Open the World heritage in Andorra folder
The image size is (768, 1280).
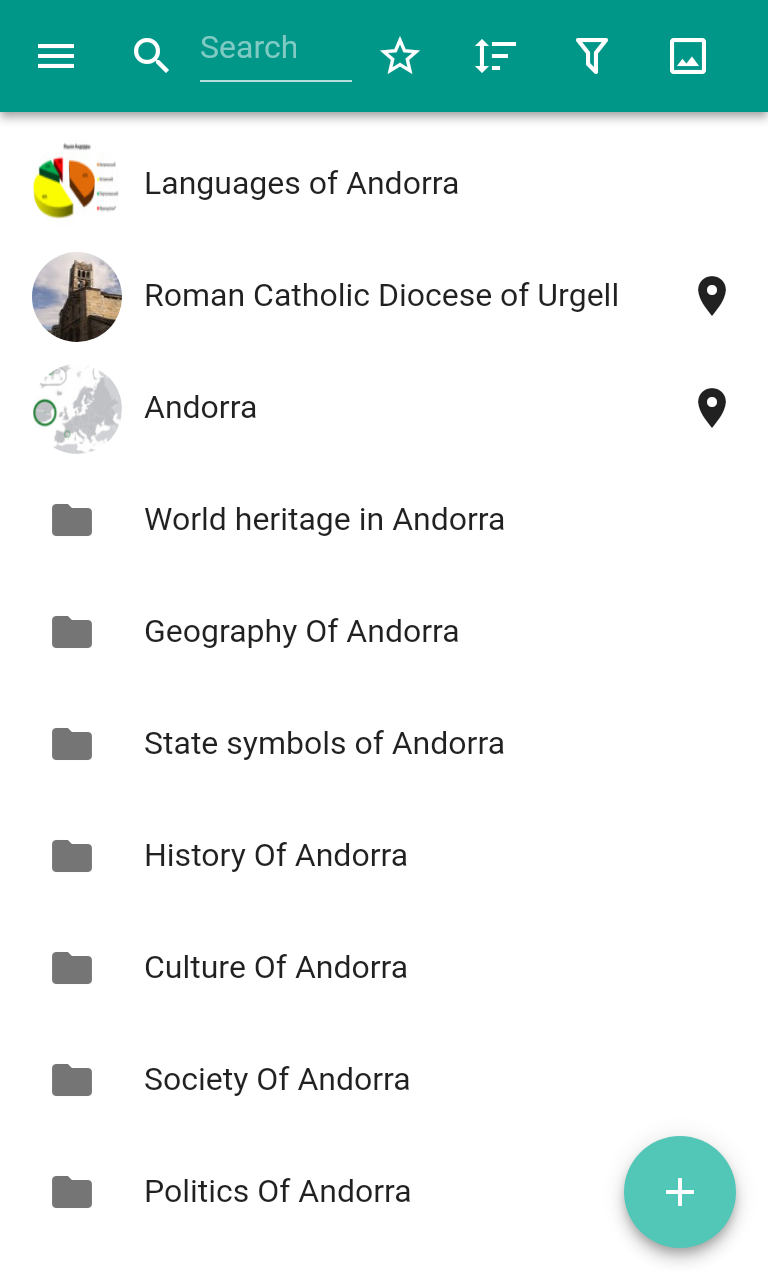coord(324,520)
